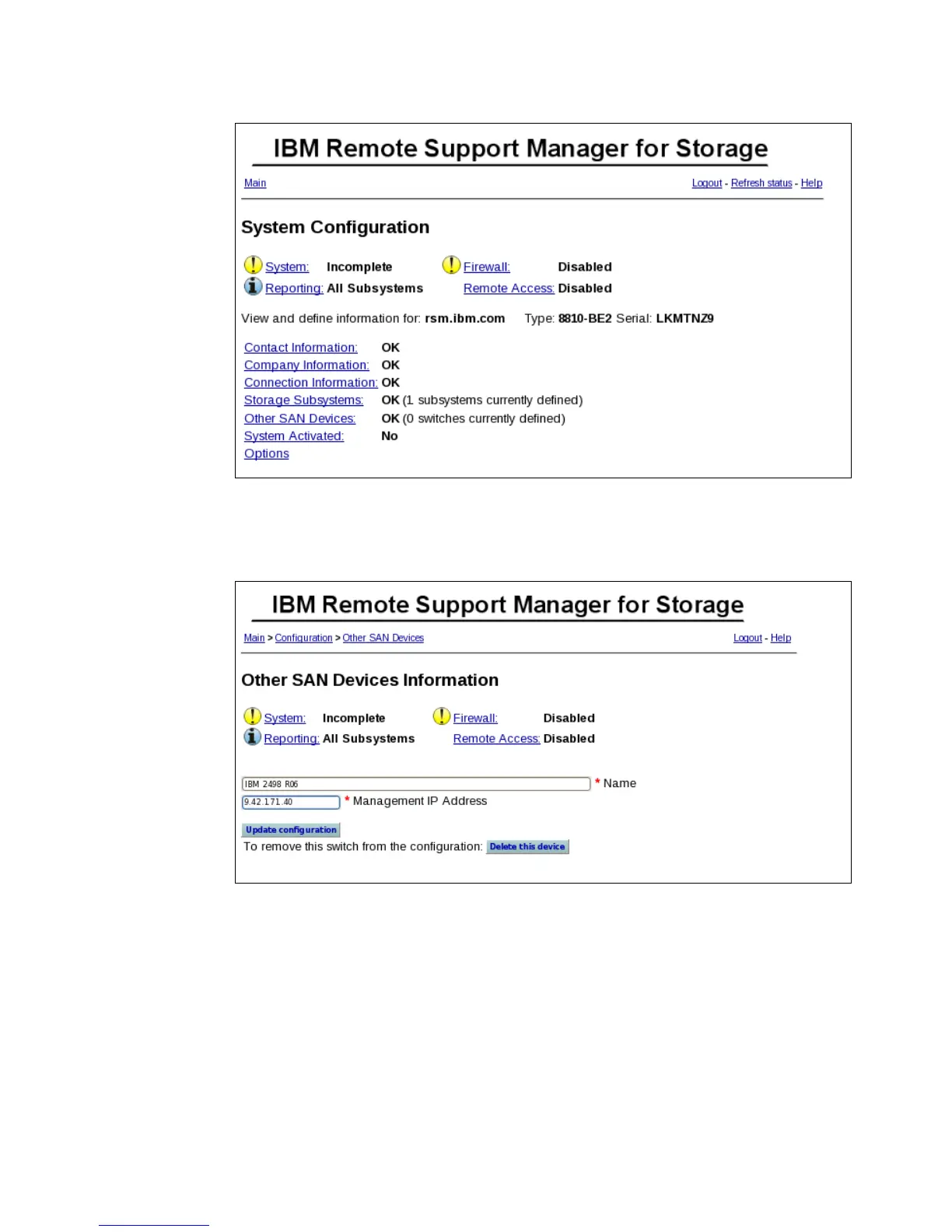The width and height of the screenshot is (952, 1232).
Task: Open Firewall link on Other SAN Devices page
Action: tap(475, 719)
